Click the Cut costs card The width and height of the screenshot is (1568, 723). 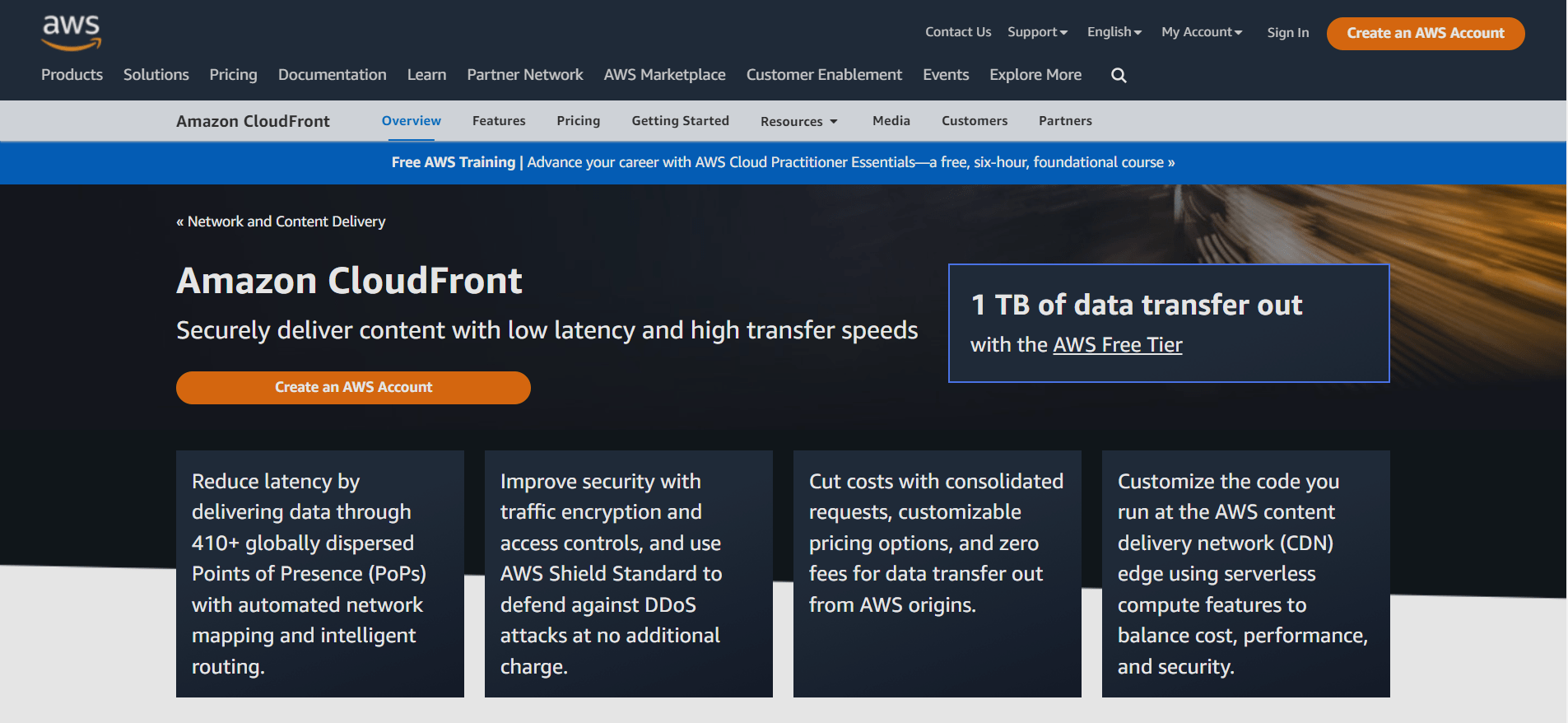[x=938, y=574]
